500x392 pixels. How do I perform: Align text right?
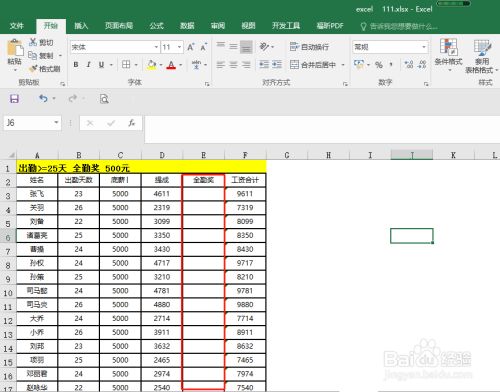click(x=246, y=65)
